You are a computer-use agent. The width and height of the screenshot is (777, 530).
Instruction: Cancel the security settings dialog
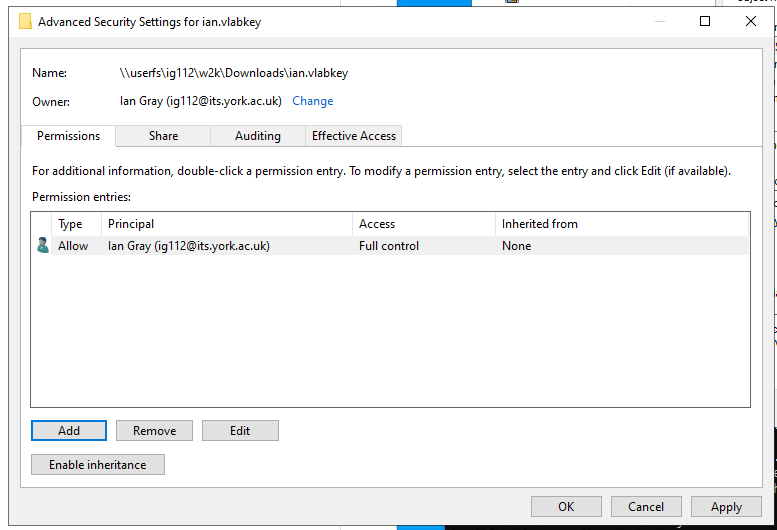(646, 507)
